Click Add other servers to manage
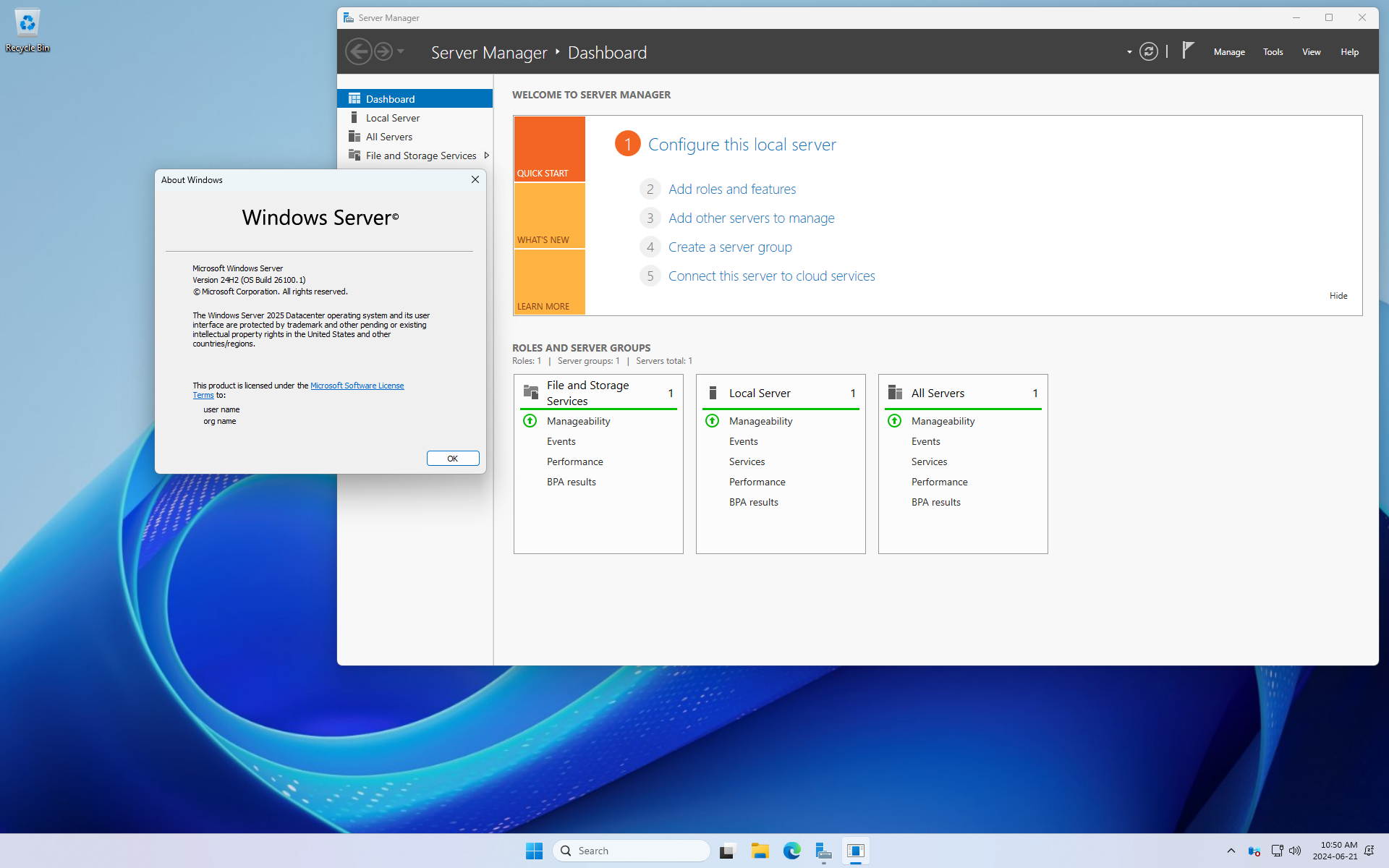This screenshot has width=1389, height=868. [751, 218]
